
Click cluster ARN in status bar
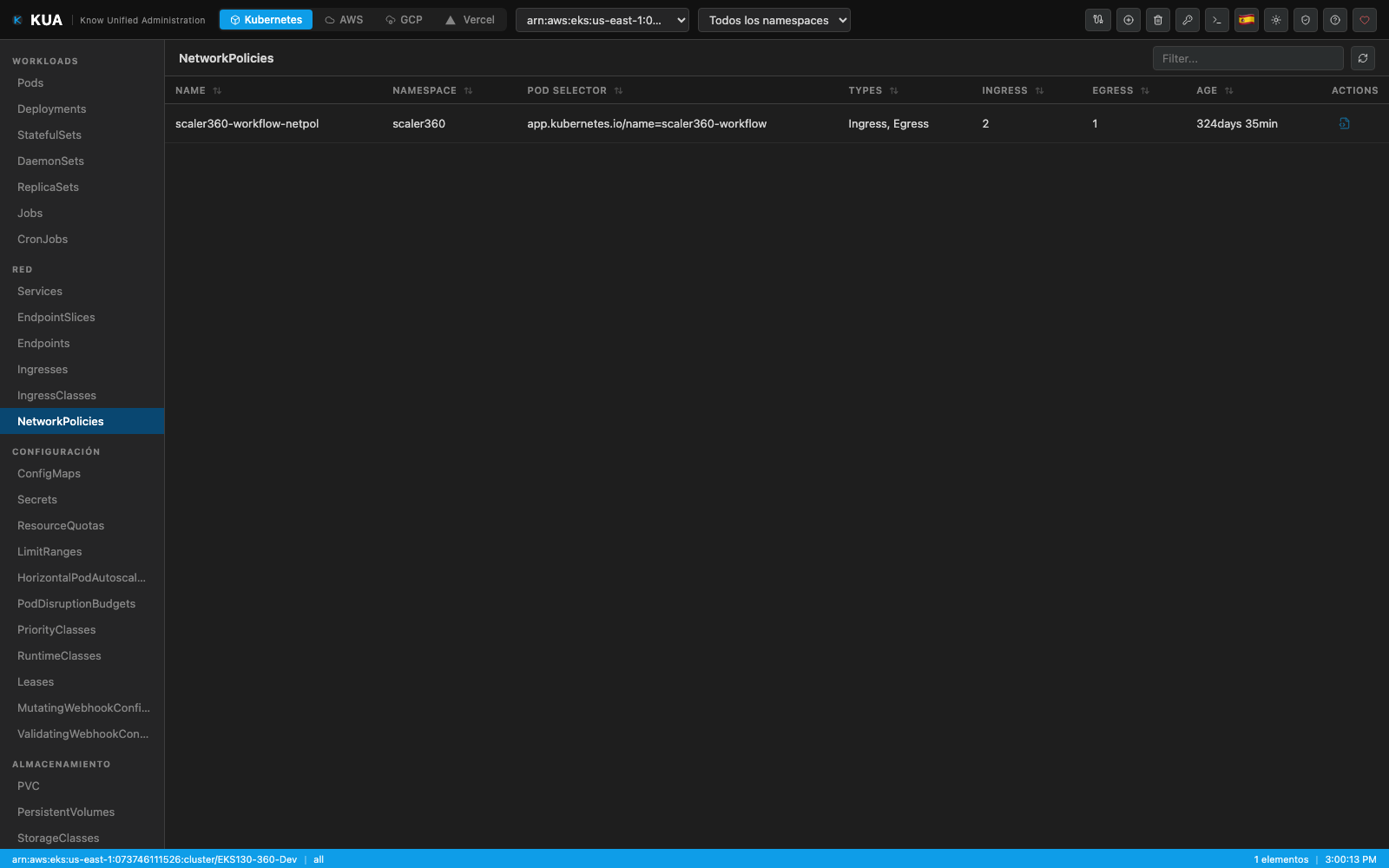[155, 859]
